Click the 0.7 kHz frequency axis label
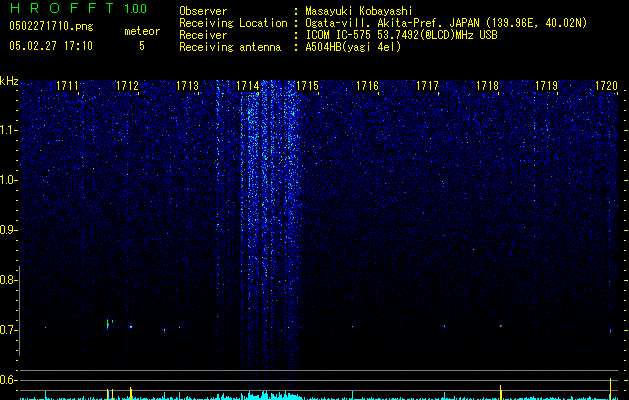 click(x=7, y=330)
